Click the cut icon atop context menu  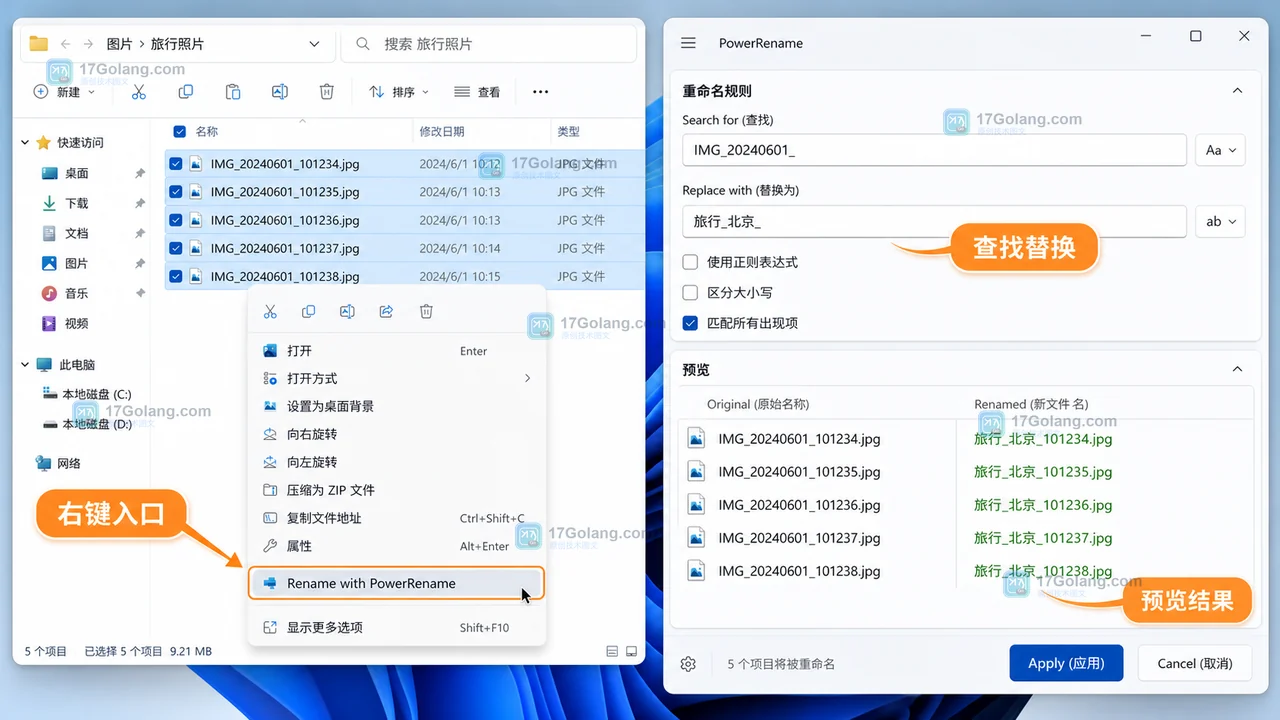[270, 312]
